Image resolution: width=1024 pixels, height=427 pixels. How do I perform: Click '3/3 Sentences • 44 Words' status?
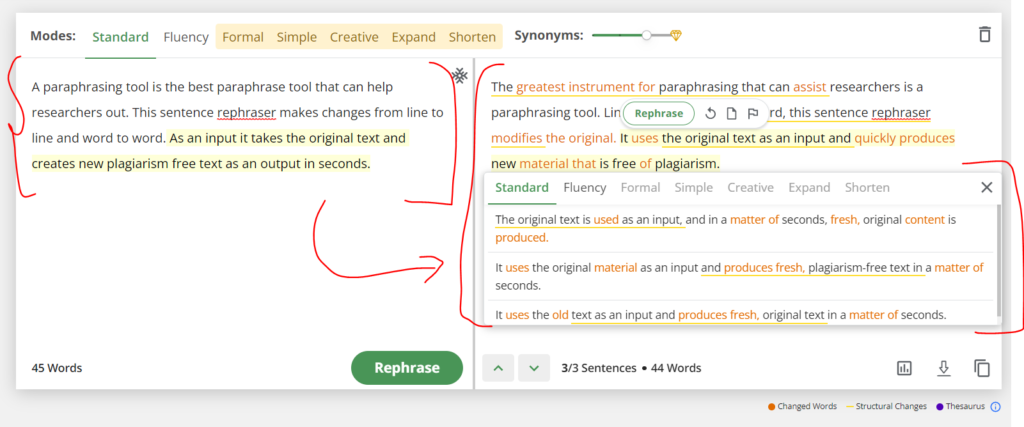coord(631,368)
